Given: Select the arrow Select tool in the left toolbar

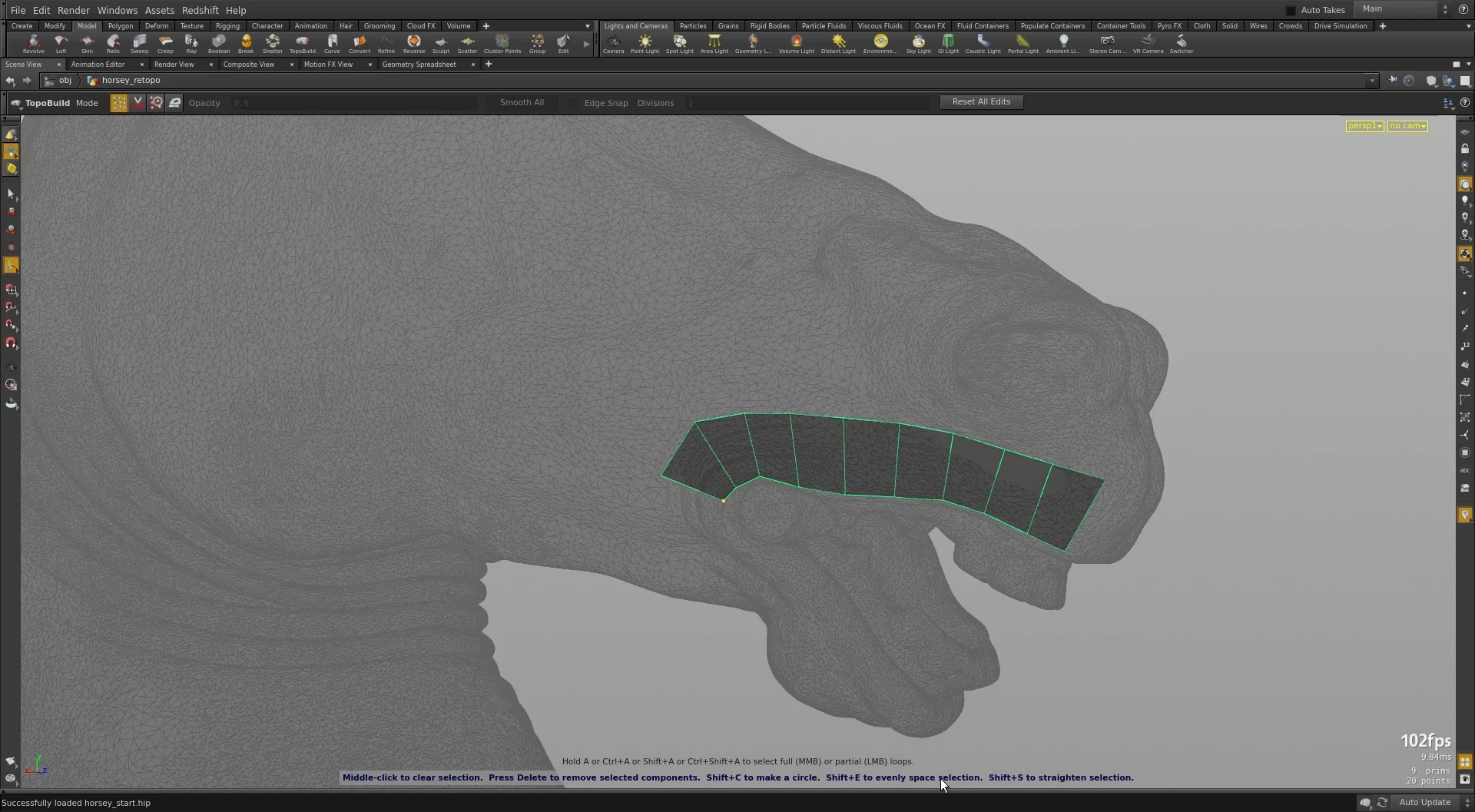Looking at the screenshot, I should point(12,194).
